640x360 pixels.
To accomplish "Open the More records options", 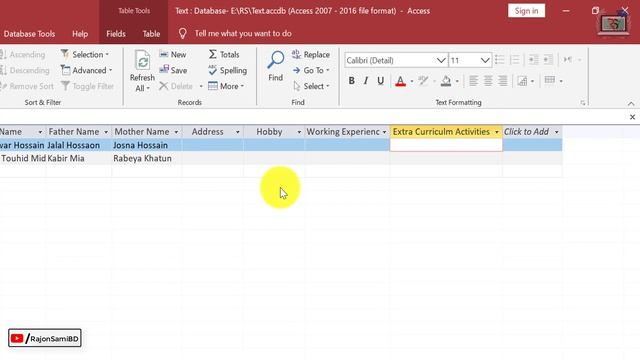I will coord(226,86).
